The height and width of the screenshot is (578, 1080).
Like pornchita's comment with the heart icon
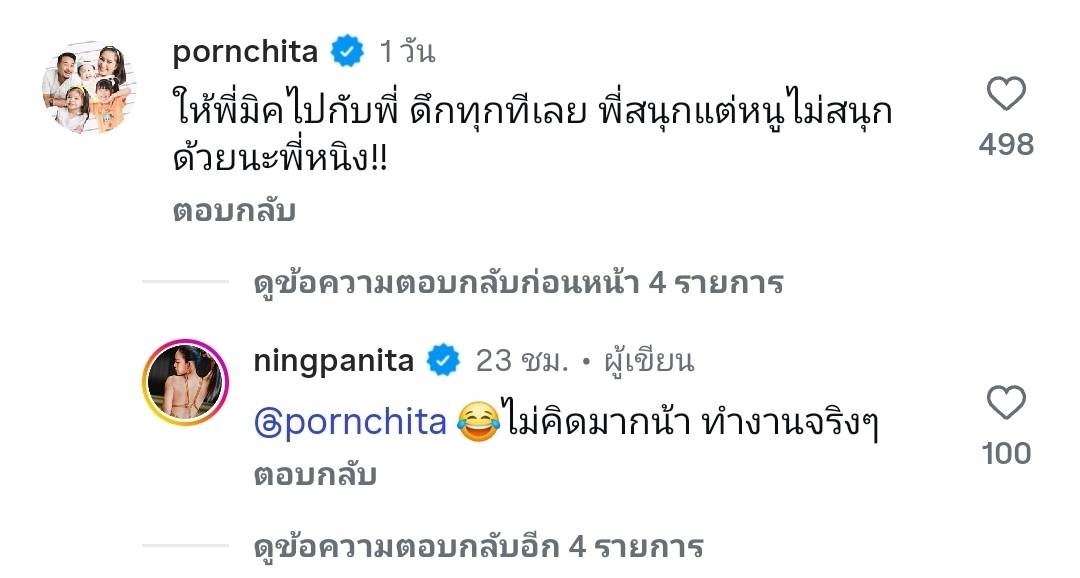[1006, 94]
